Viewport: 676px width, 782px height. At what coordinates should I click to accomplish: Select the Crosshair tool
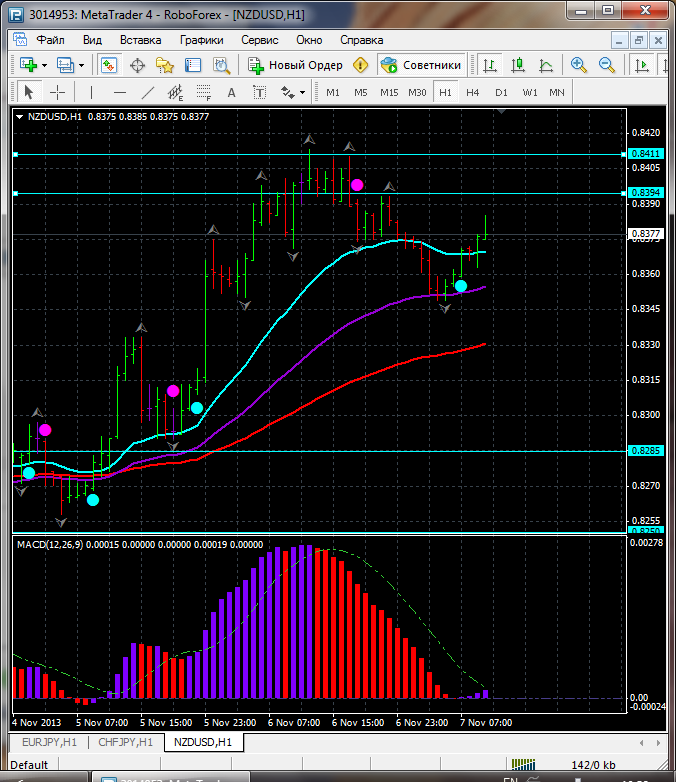pyautogui.click(x=58, y=92)
